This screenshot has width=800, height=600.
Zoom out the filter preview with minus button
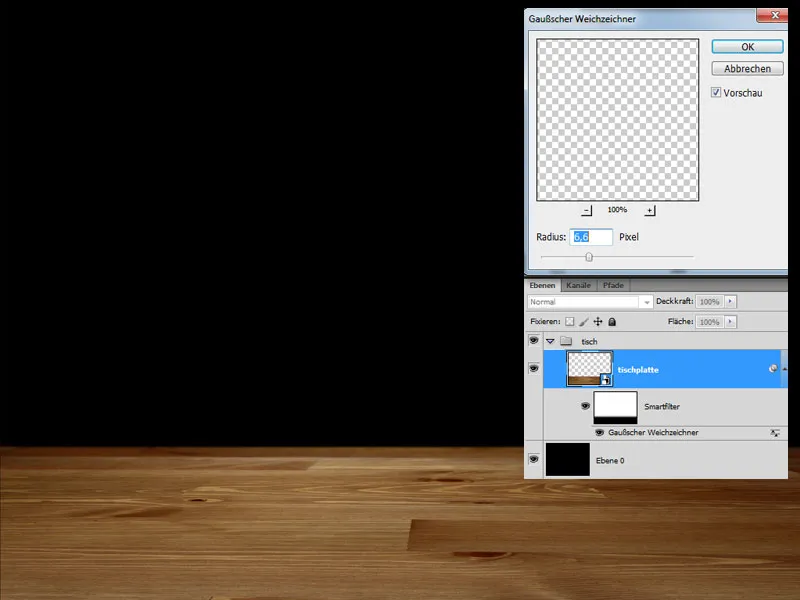point(587,210)
